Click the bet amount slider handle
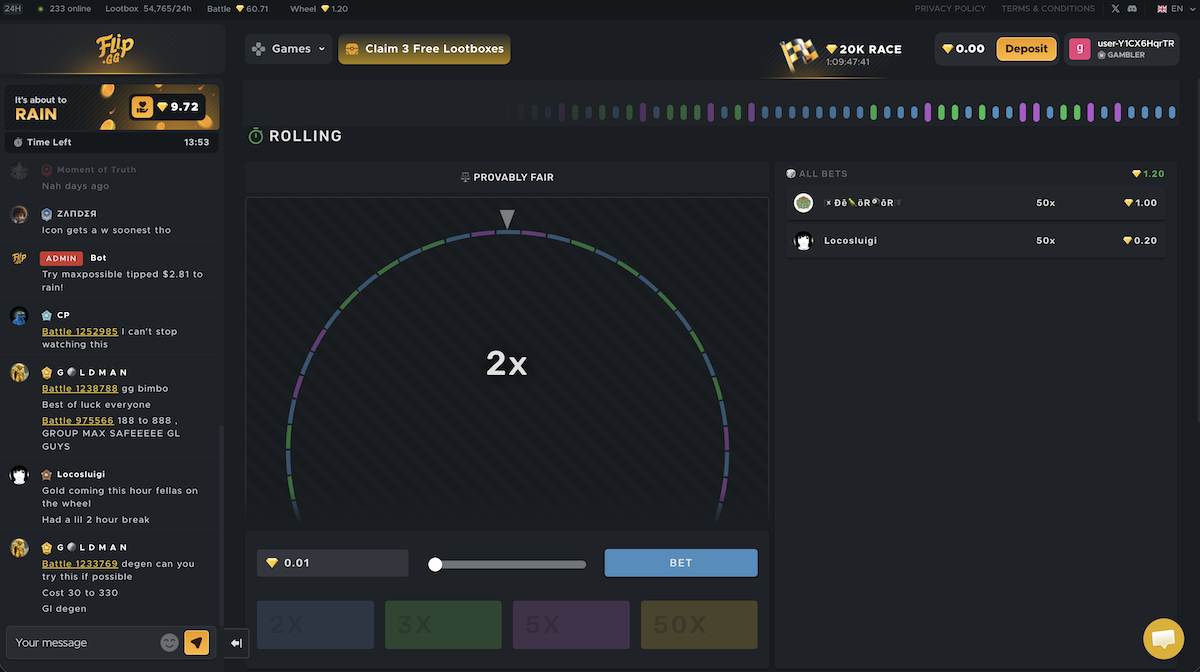 click(x=435, y=564)
